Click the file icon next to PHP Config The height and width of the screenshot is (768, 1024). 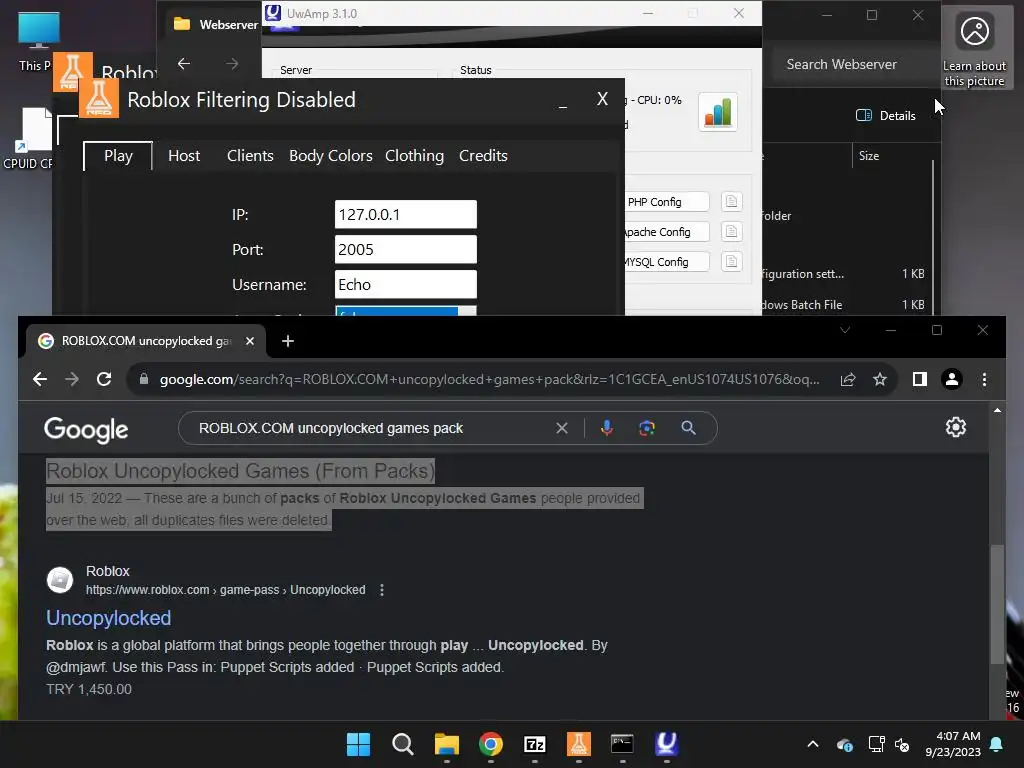[x=731, y=202]
